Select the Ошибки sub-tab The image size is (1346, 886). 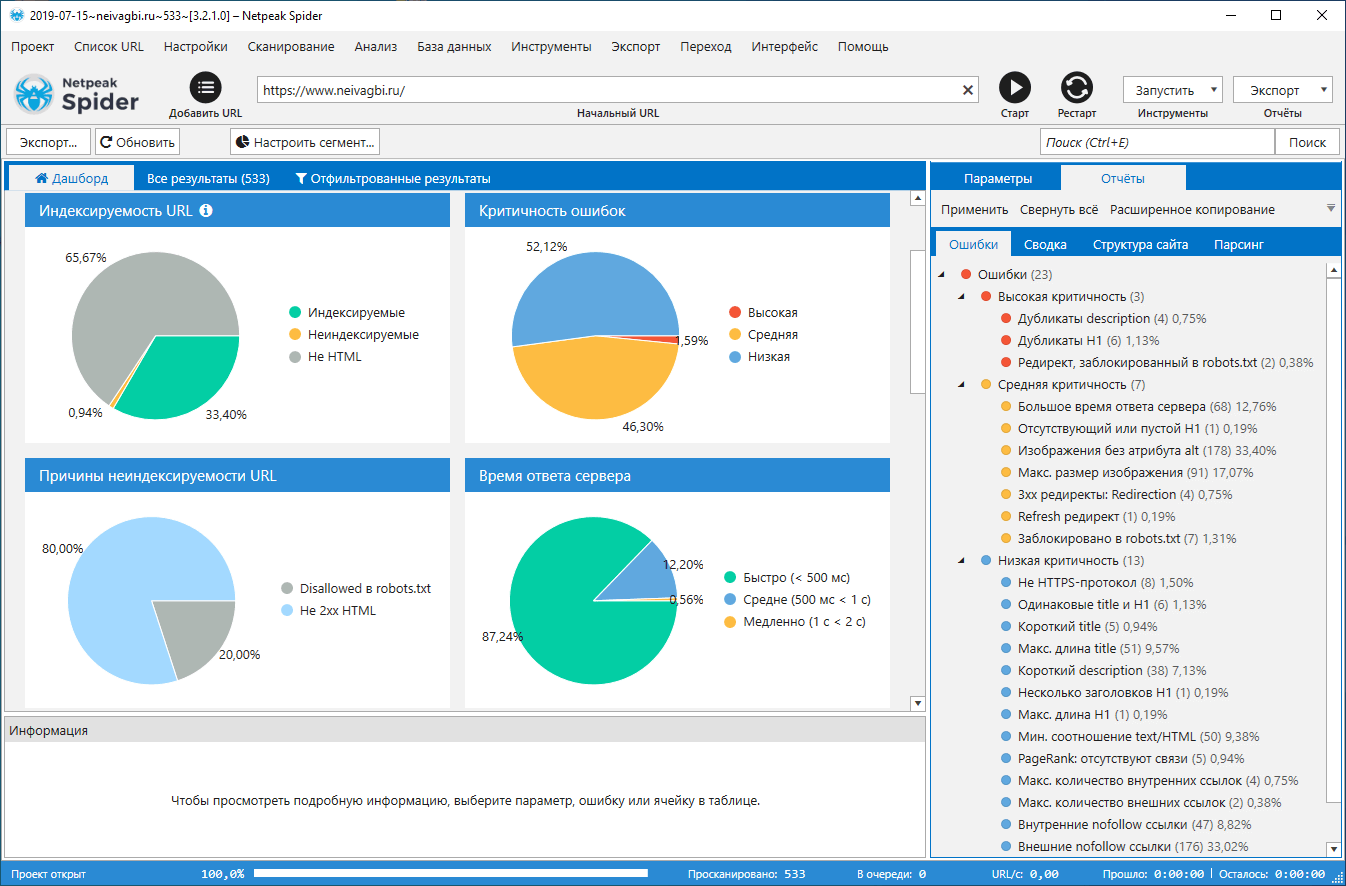point(973,244)
